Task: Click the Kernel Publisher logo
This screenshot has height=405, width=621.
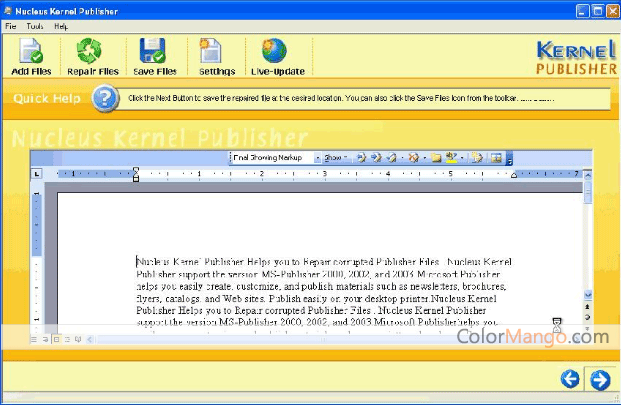Action: coord(575,57)
